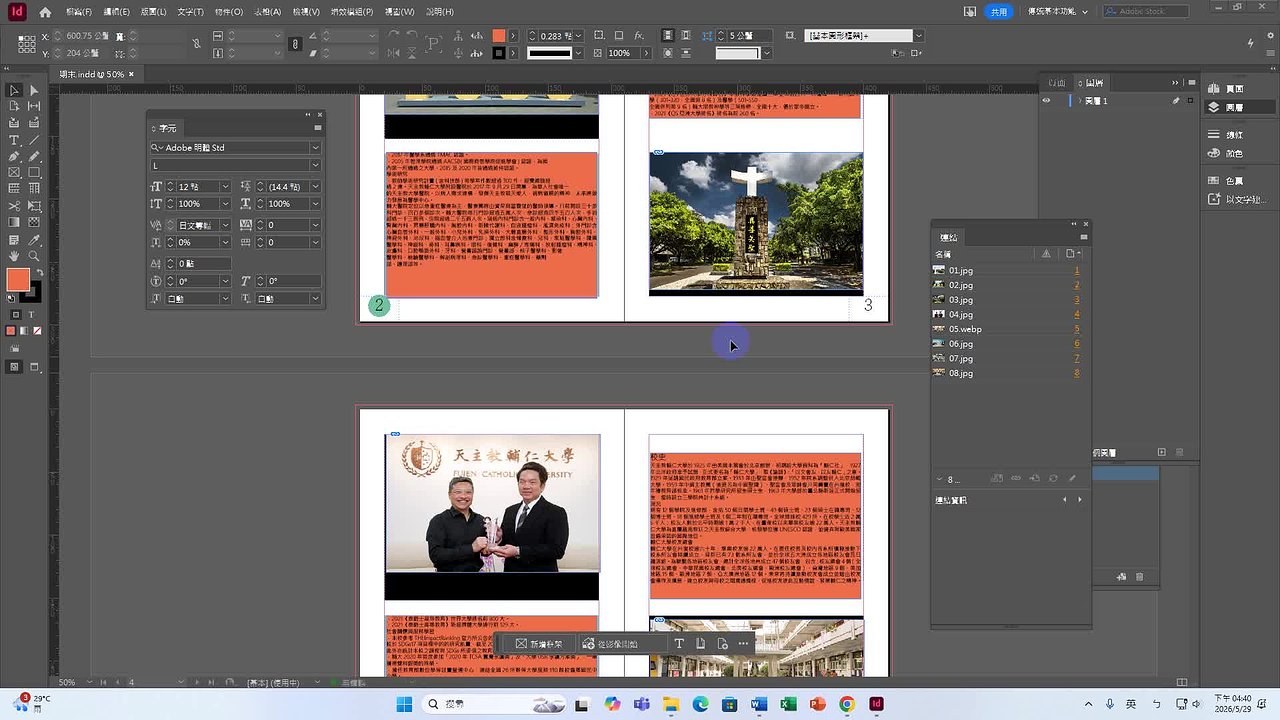Click the InDesign Home icon
This screenshot has width=1280, height=720.
tap(44, 12)
